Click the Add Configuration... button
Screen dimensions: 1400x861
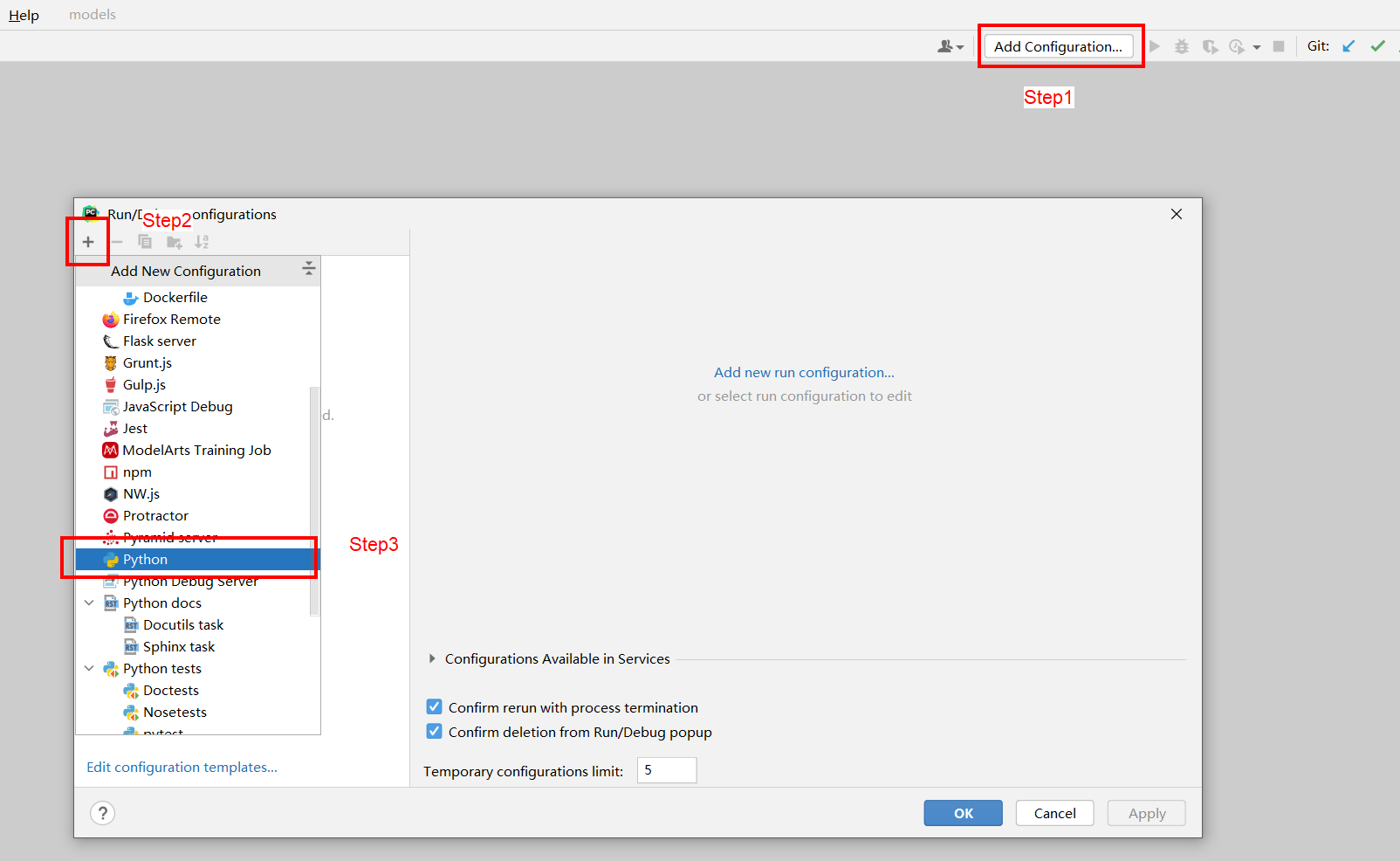click(x=1059, y=46)
